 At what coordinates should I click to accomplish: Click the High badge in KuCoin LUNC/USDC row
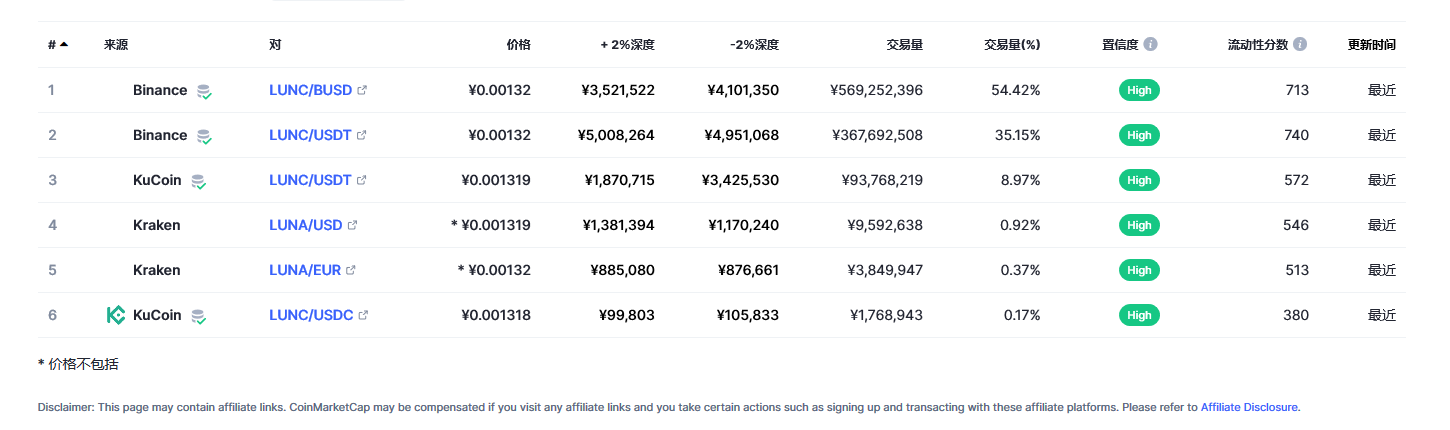pos(1139,315)
